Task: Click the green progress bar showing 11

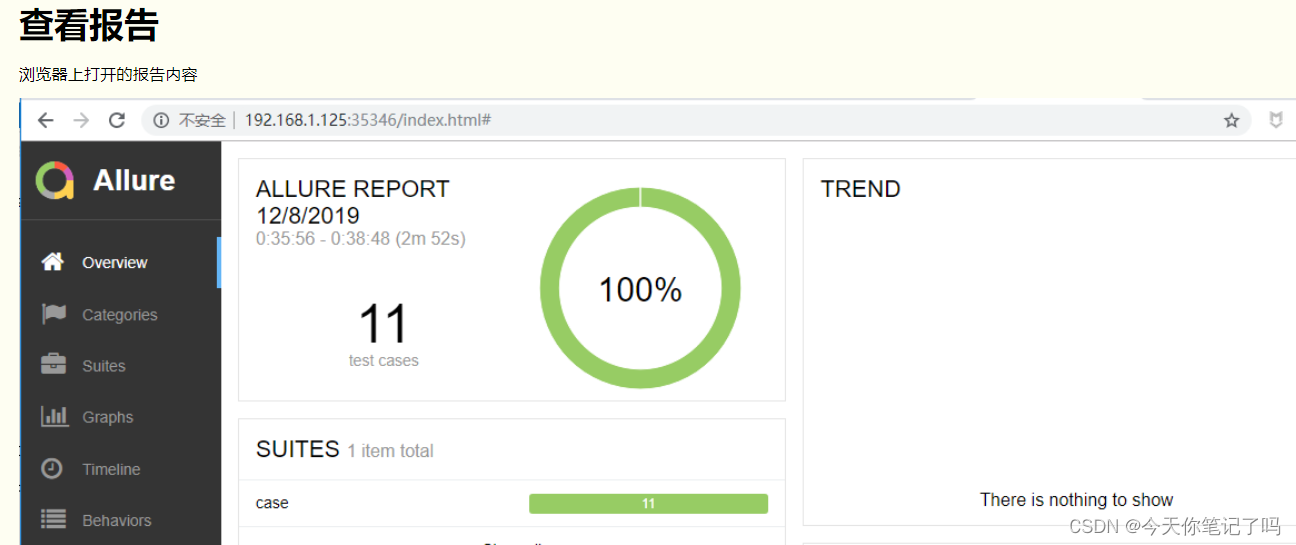Action: [x=648, y=504]
